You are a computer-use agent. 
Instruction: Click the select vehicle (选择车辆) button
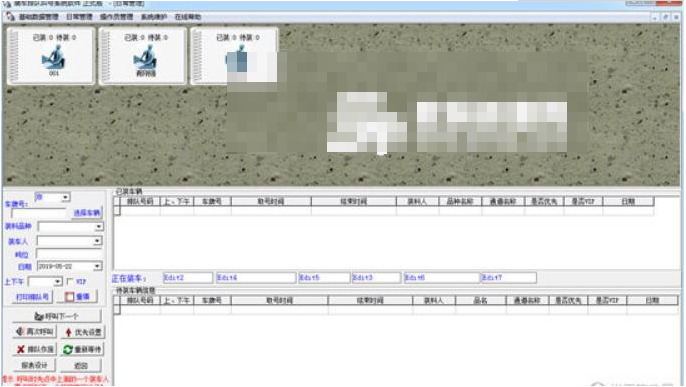point(87,213)
